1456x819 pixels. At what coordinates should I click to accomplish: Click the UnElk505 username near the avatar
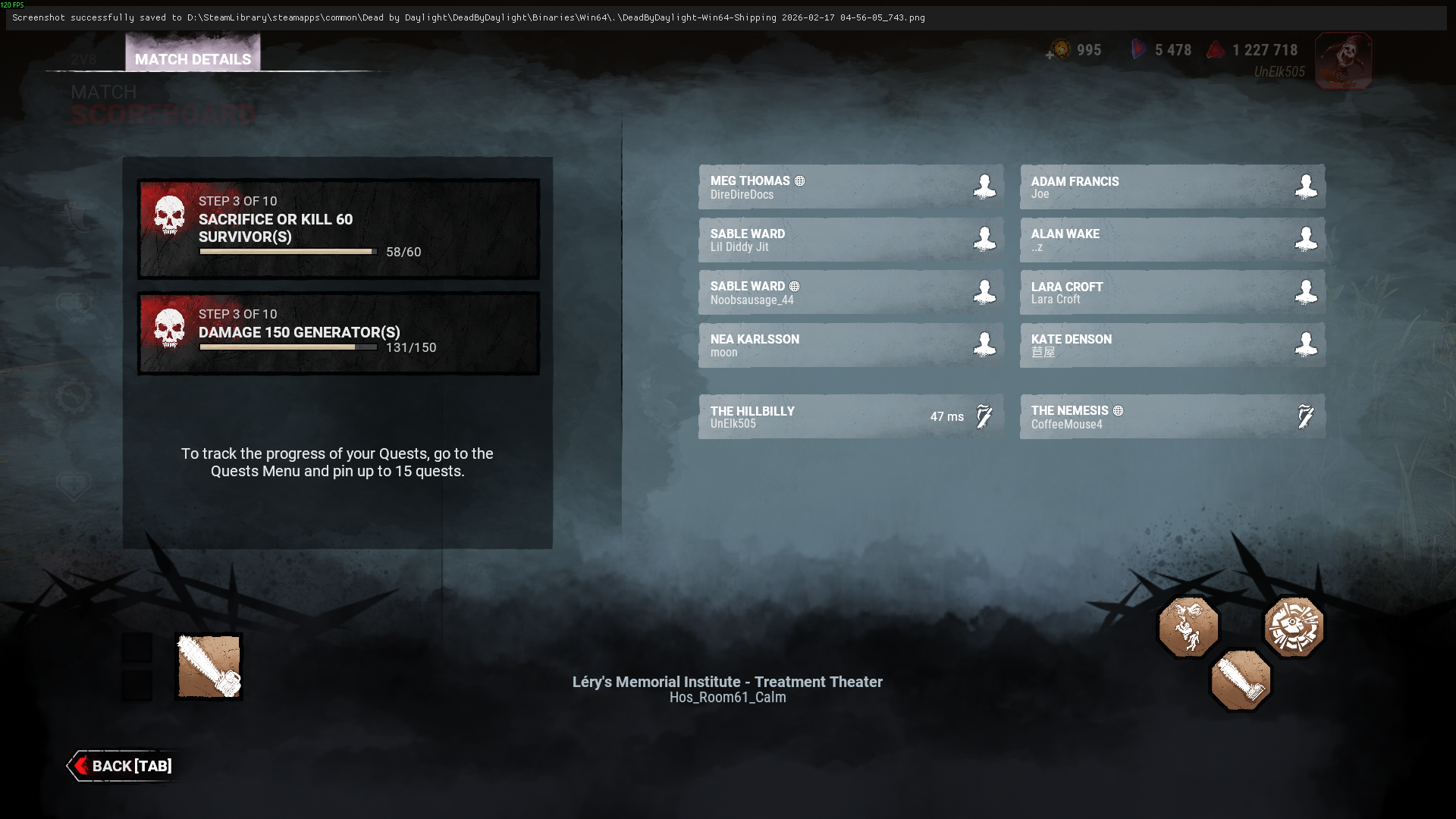click(1279, 72)
